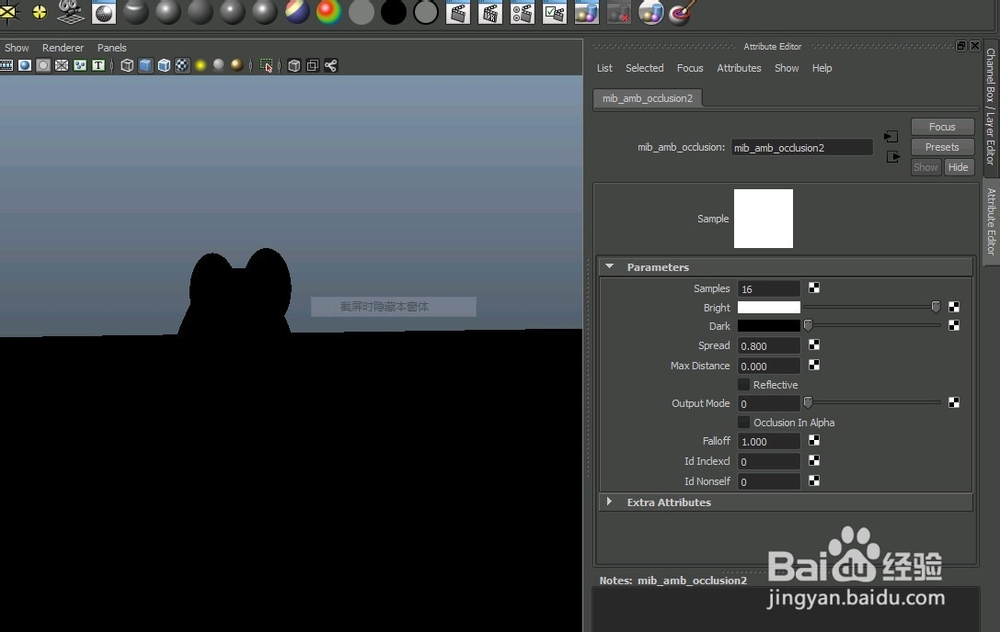
Task: Click the paint bowl and brush shelf icon
Action: 682,12
